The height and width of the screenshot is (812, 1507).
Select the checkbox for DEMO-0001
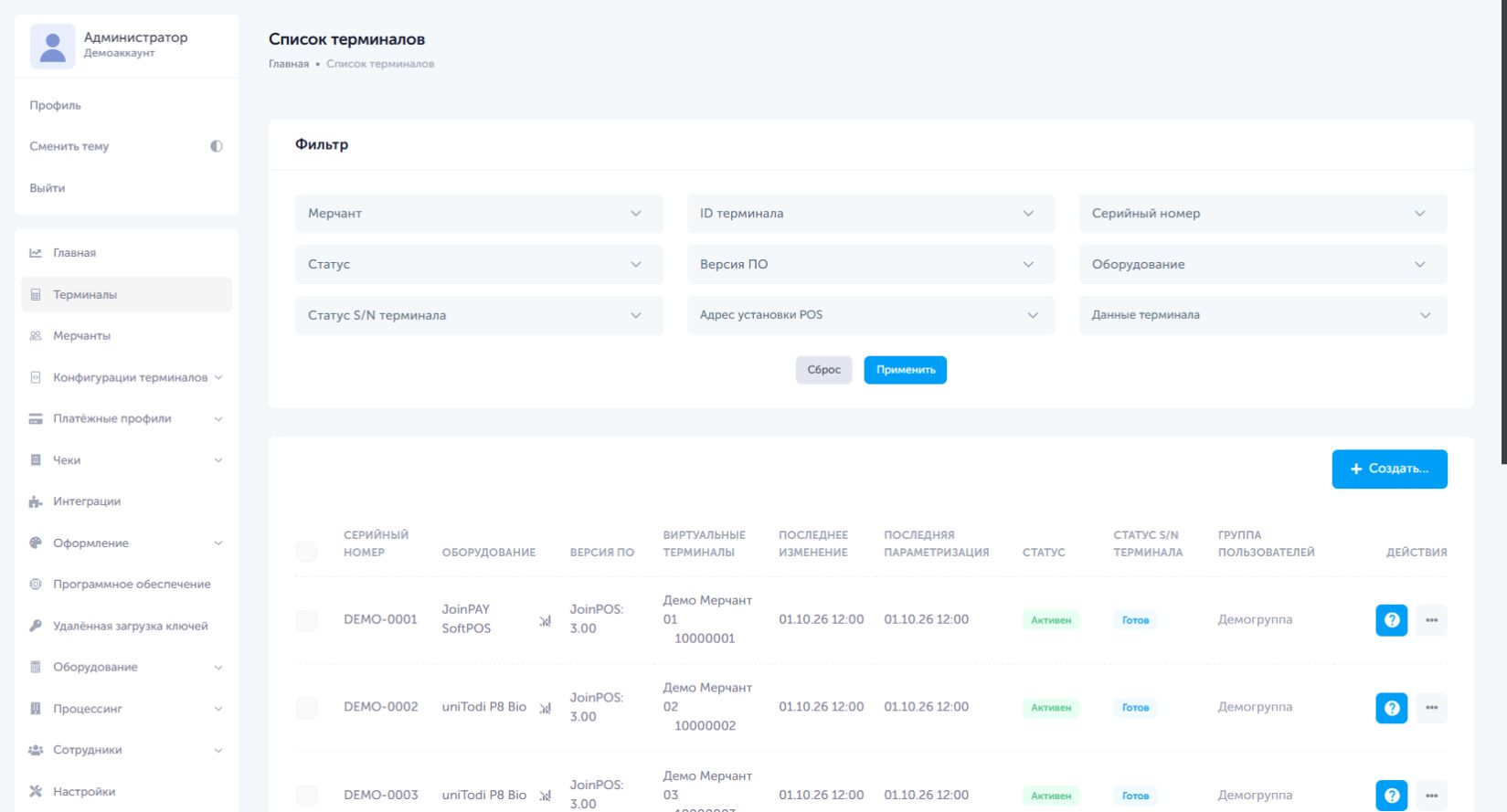307,620
